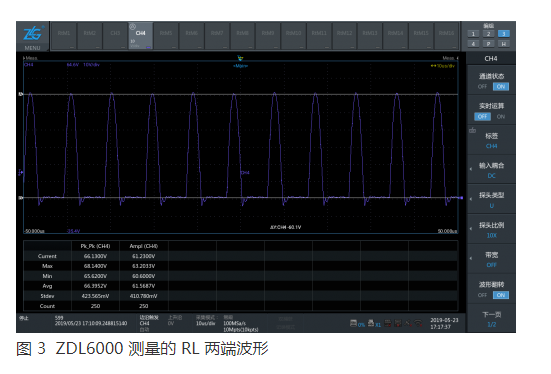
Task: Set real-time calculation to OFF
Action: point(482,116)
